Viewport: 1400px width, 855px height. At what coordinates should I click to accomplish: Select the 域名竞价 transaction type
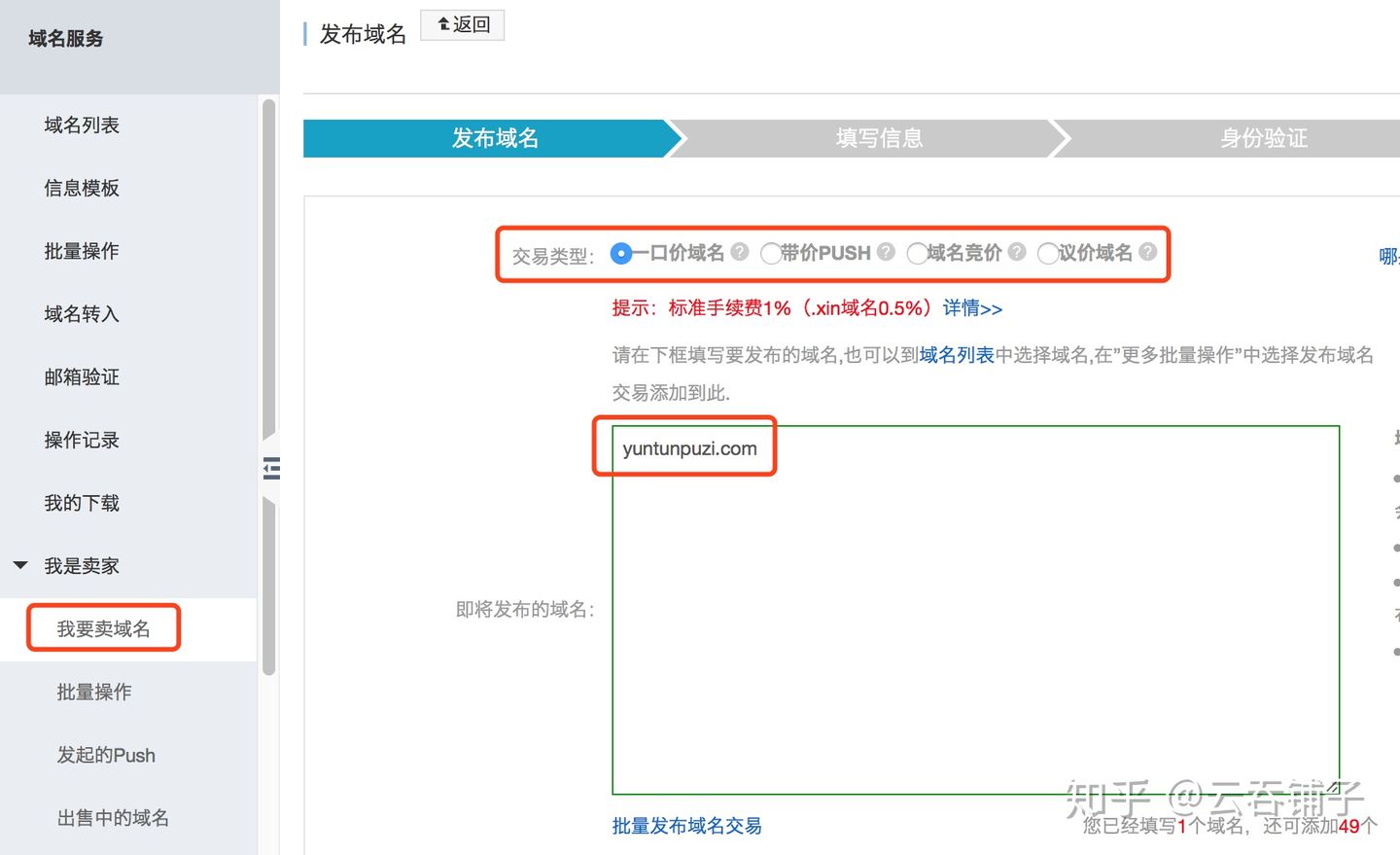click(918, 253)
